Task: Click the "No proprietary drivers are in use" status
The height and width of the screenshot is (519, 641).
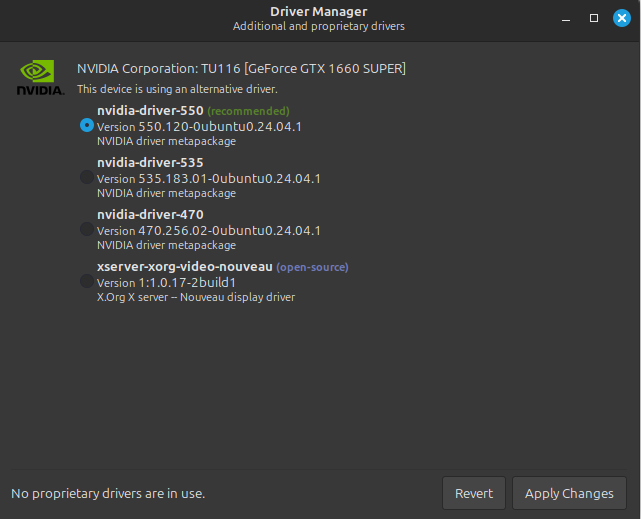Action: click(108, 493)
